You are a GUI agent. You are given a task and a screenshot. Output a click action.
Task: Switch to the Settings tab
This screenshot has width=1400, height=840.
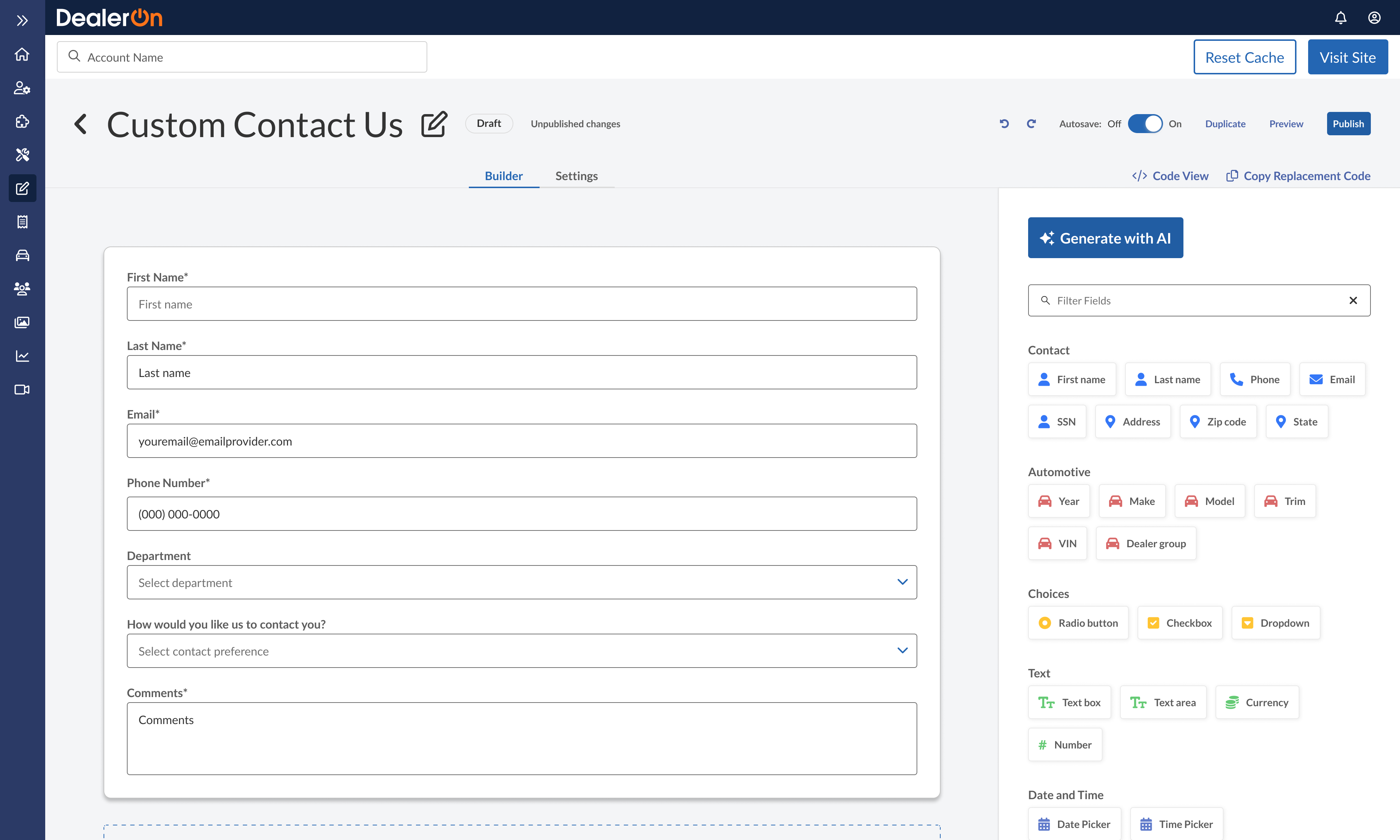point(576,176)
